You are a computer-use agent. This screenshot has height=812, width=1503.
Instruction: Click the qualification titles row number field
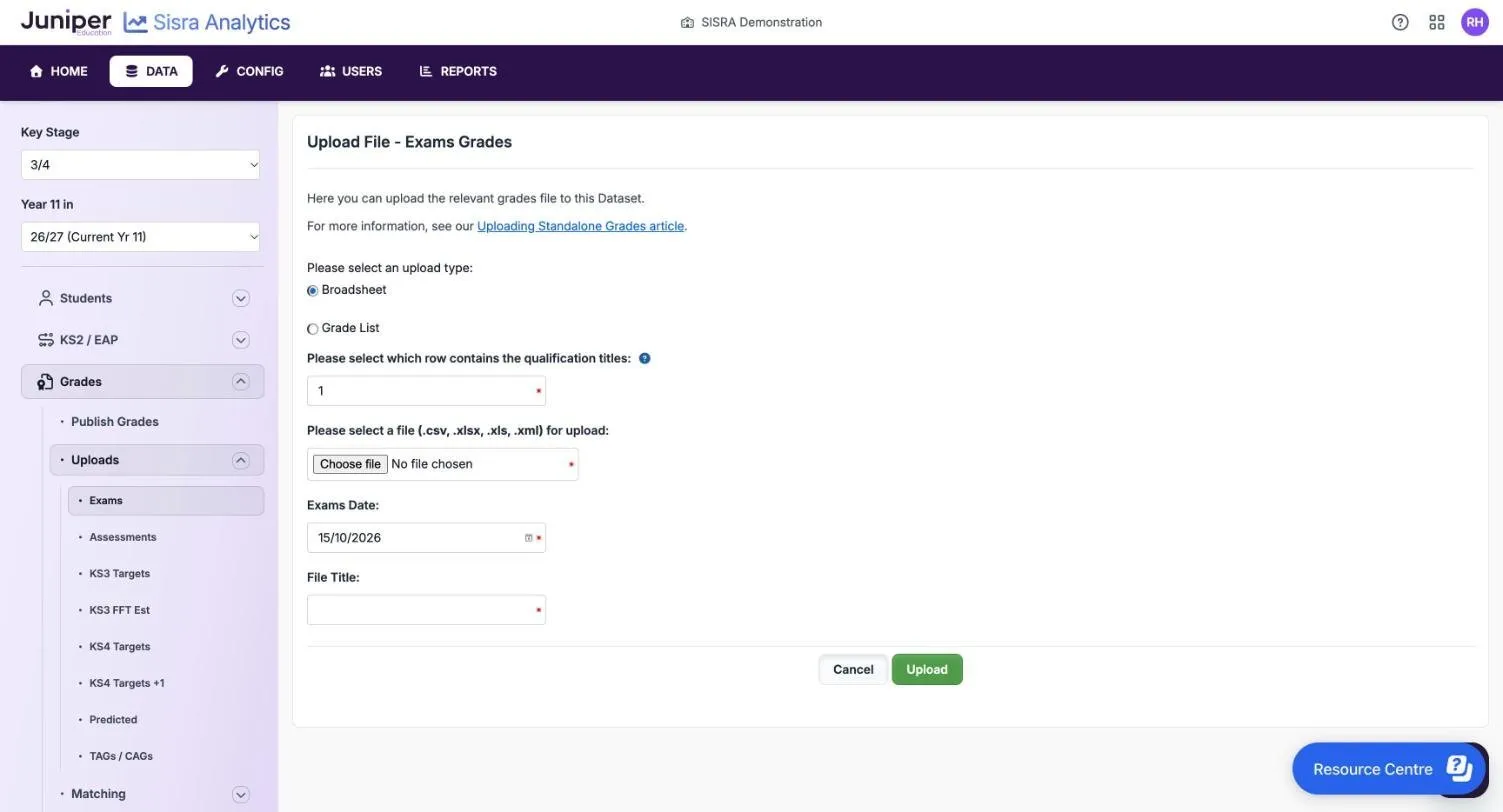tap(426, 391)
